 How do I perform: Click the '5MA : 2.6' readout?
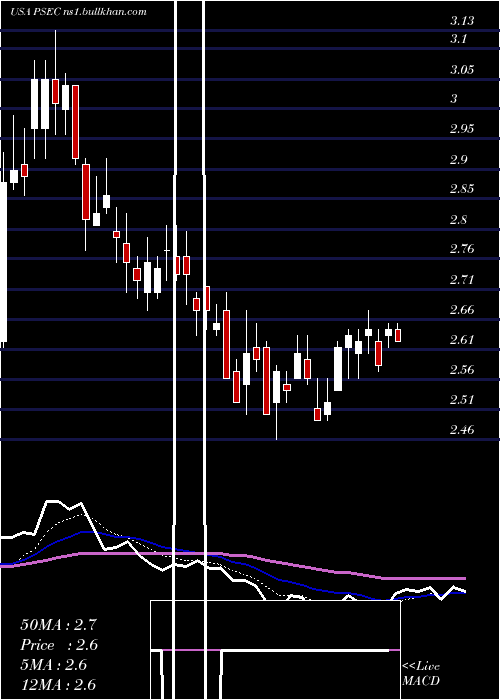point(54,665)
